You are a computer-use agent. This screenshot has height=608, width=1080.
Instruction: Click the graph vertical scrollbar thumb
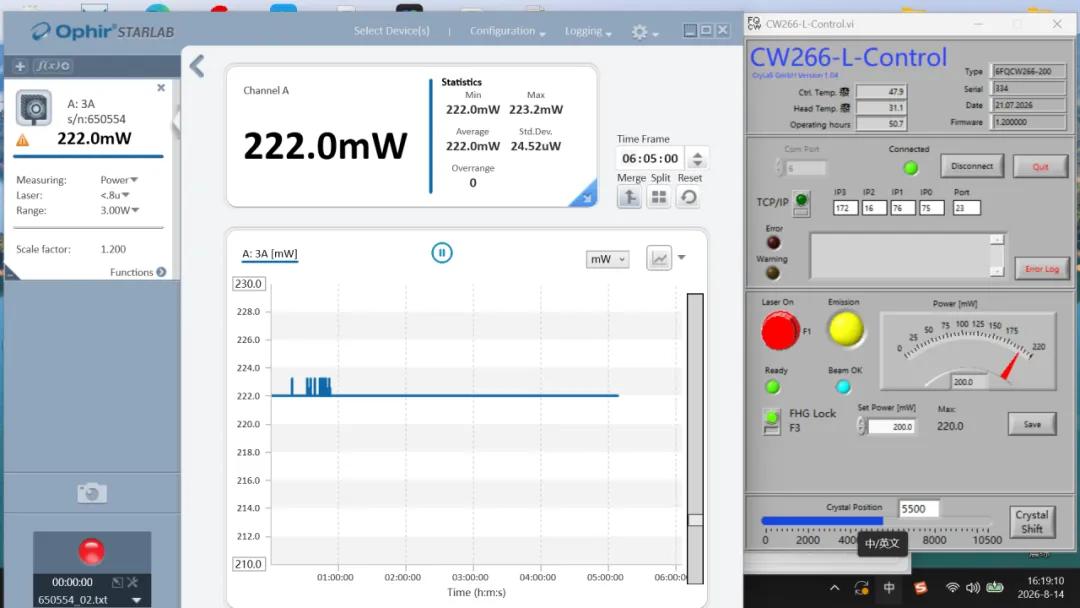(x=695, y=520)
